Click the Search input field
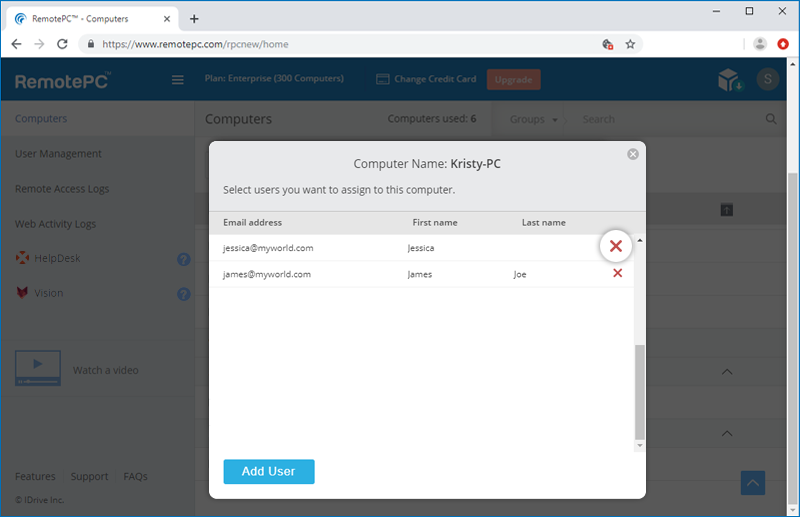Image resolution: width=800 pixels, height=517 pixels. click(668, 119)
